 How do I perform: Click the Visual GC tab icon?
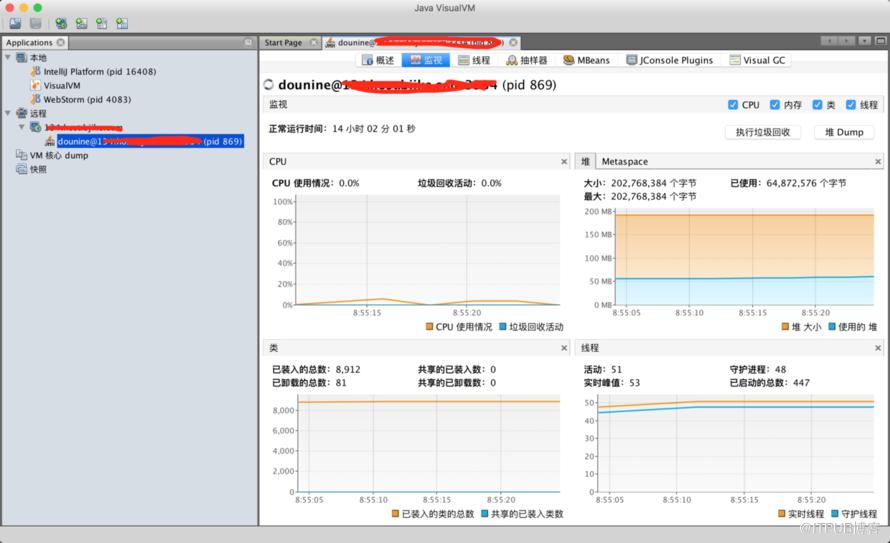pyautogui.click(x=735, y=60)
